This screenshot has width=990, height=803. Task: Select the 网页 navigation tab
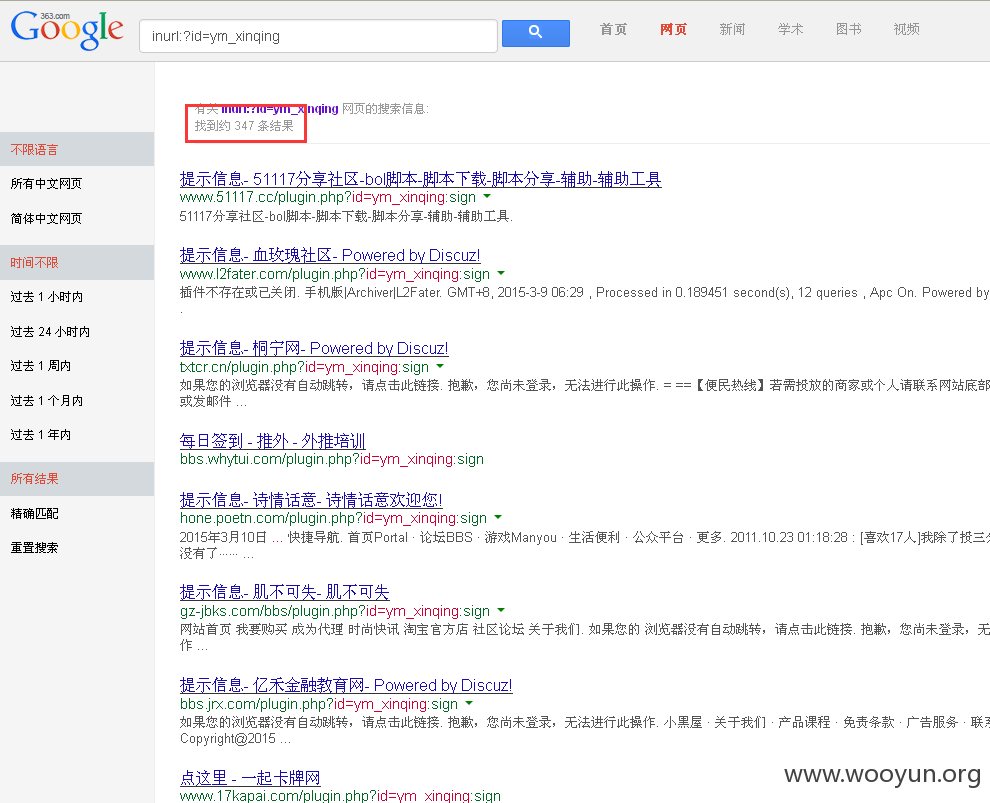pyautogui.click(x=673, y=29)
